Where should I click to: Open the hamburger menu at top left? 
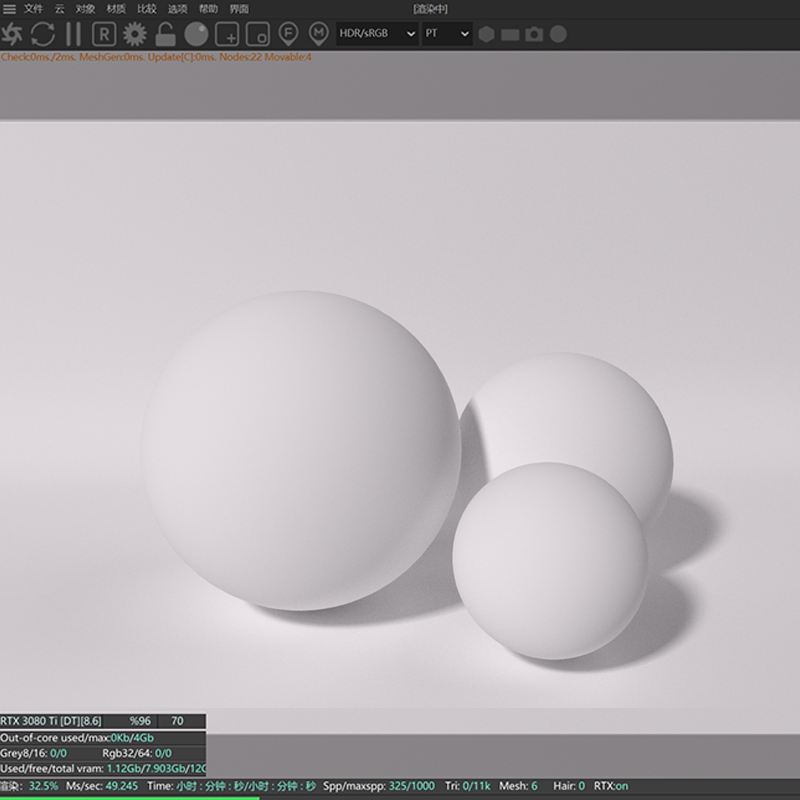(x=11, y=8)
